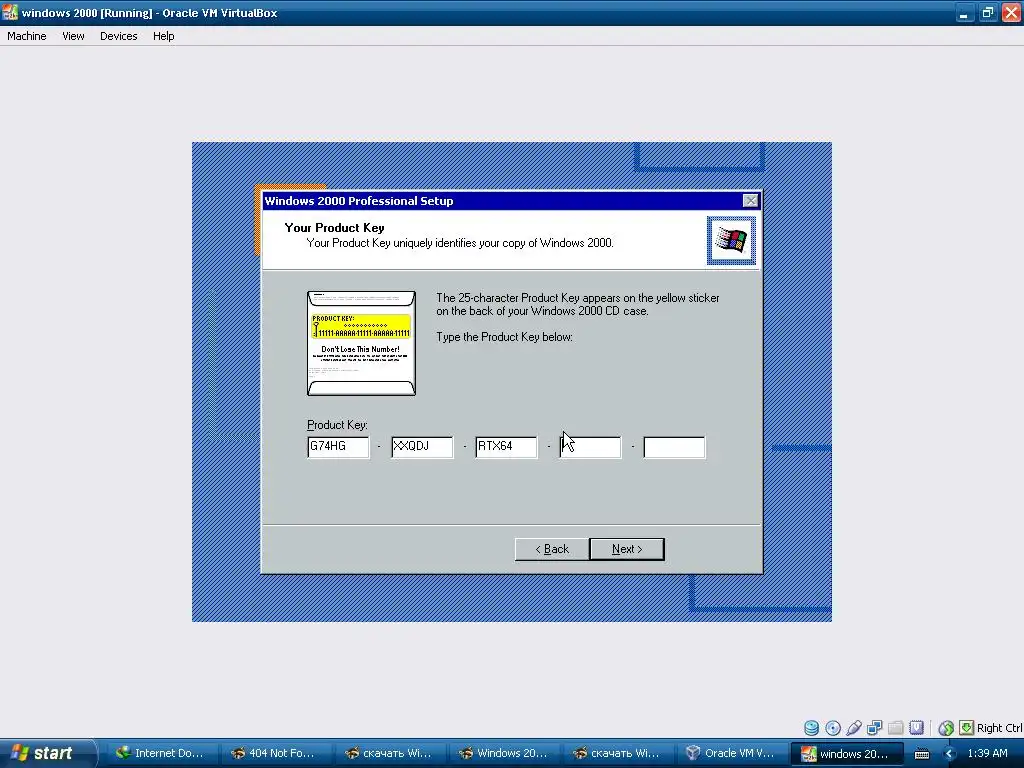Restore down the VirtualBox window
The image size is (1024, 768).
click(988, 12)
